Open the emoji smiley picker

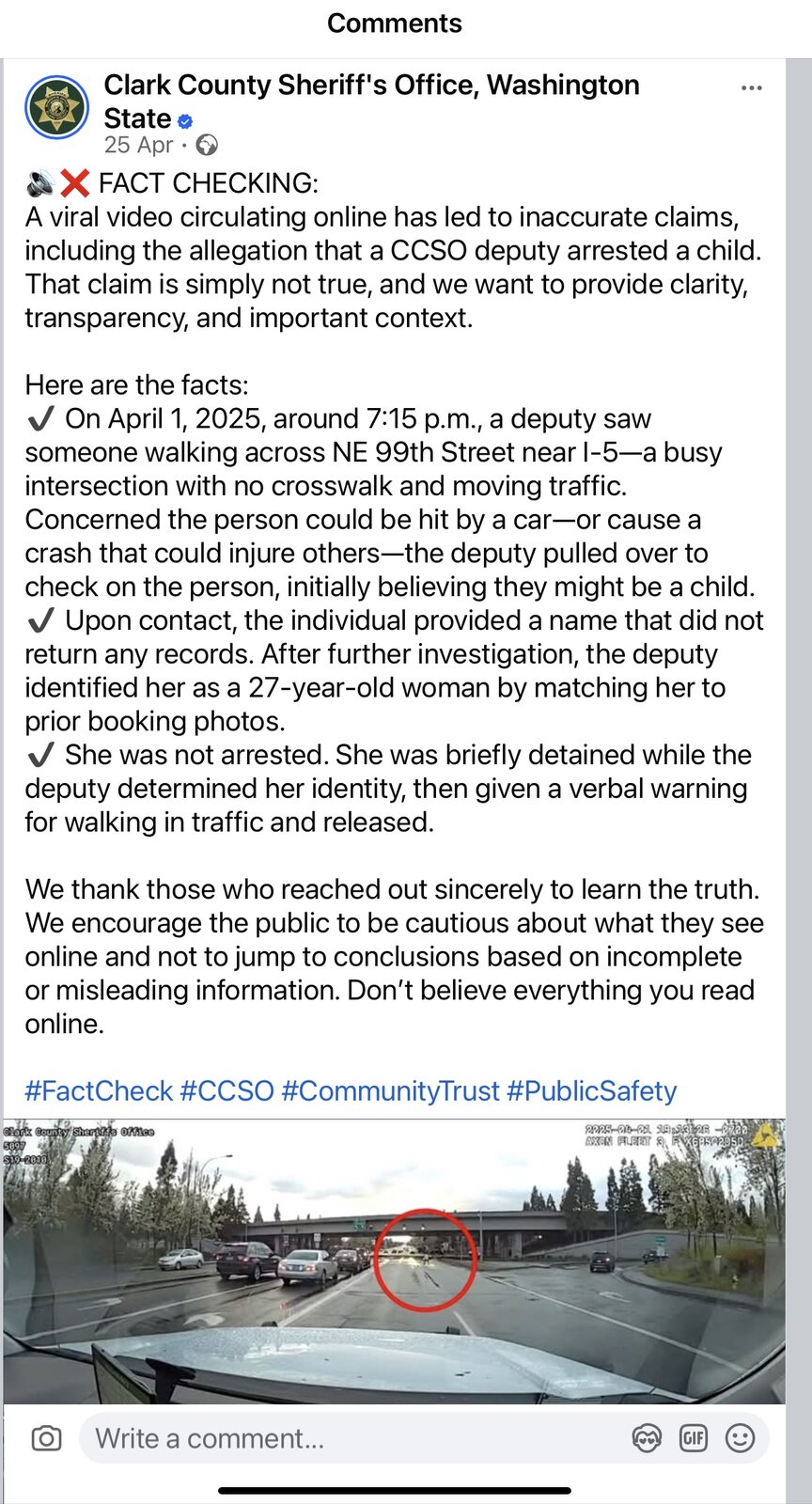coord(741,1438)
